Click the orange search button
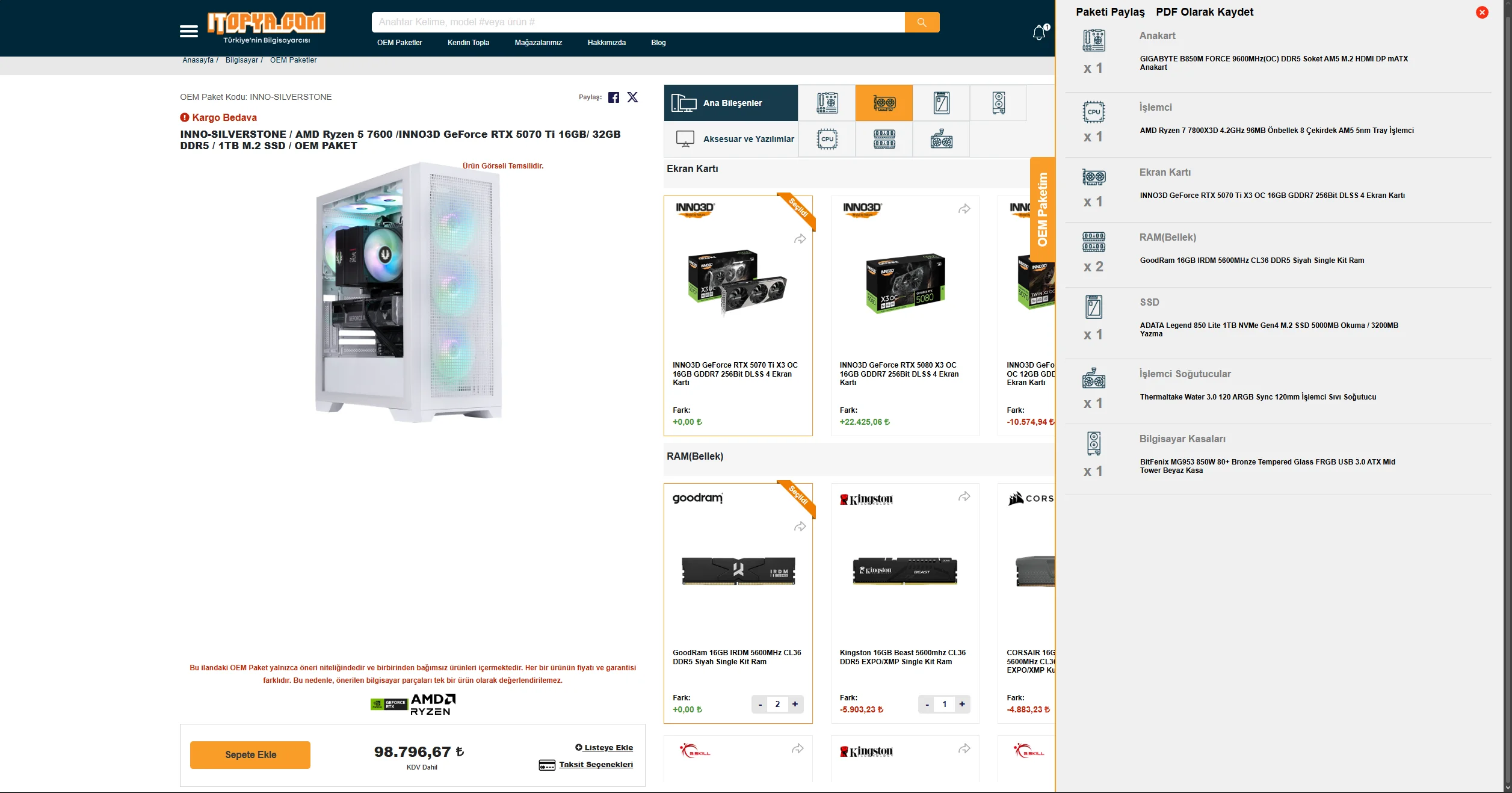1512x793 pixels. click(922, 22)
